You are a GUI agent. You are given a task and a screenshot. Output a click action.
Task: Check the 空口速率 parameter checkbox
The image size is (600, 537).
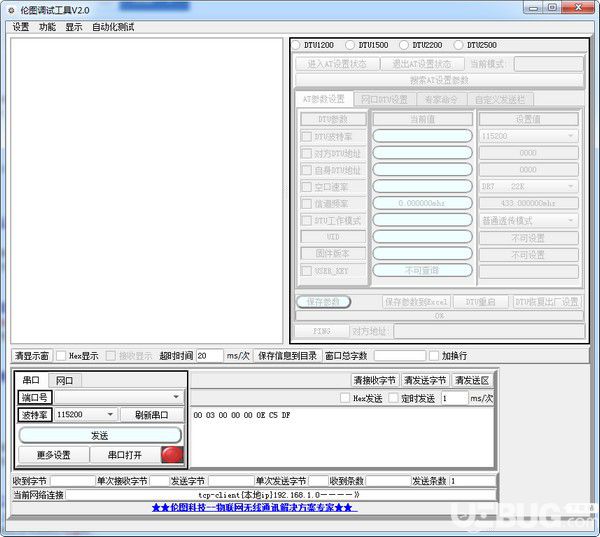pyautogui.click(x=307, y=187)
